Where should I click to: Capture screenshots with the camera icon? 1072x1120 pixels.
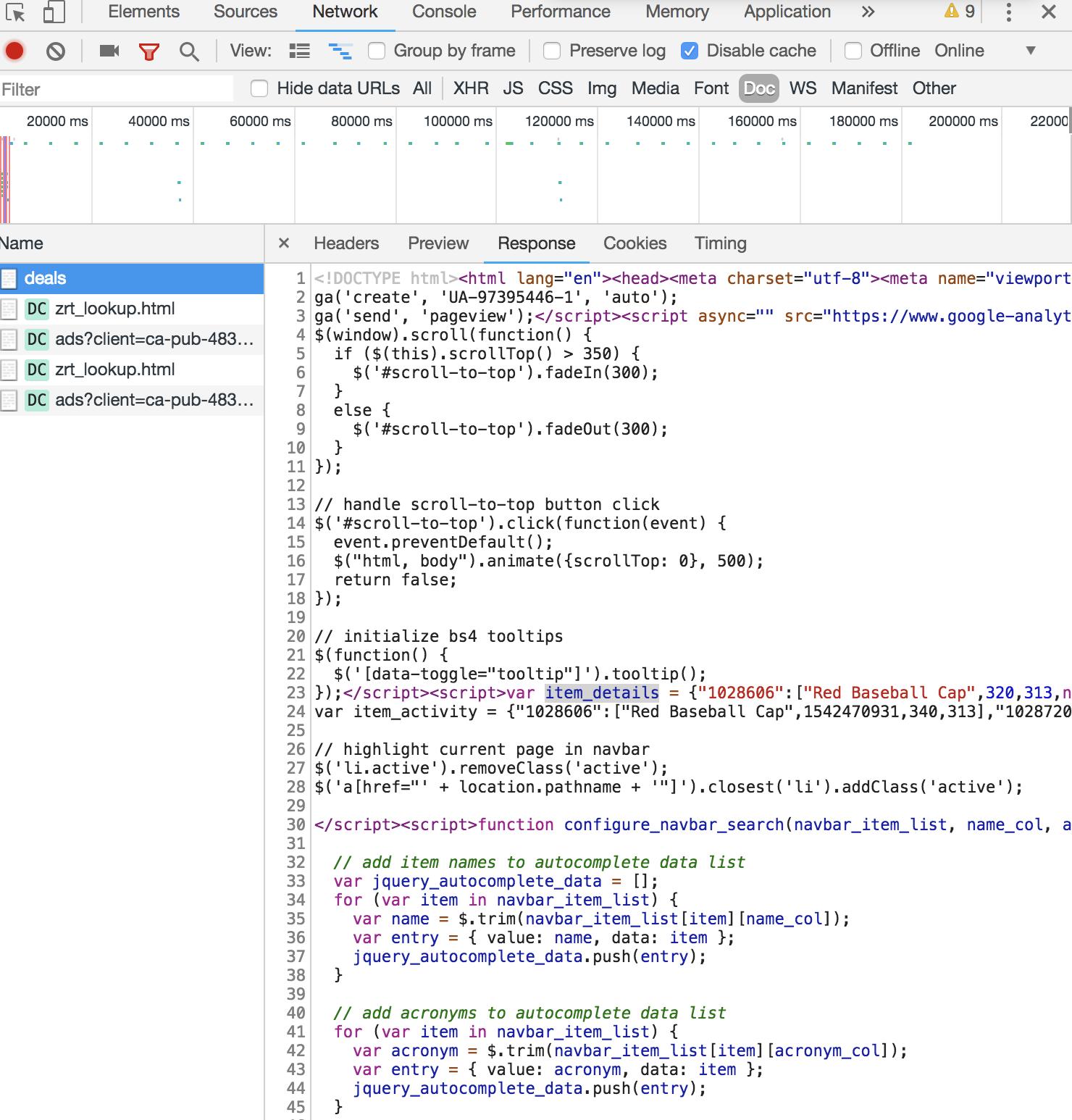109,51
